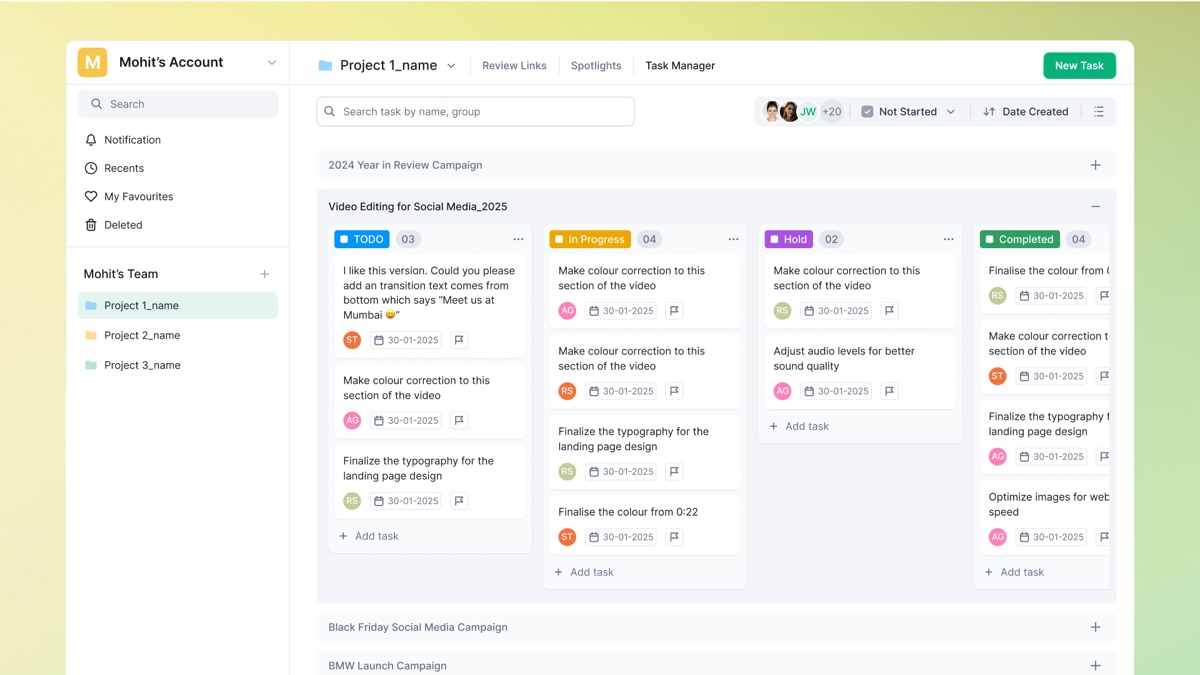
Task: Click flag on 'I like this version' card
Action: click(x=459, y=340)
